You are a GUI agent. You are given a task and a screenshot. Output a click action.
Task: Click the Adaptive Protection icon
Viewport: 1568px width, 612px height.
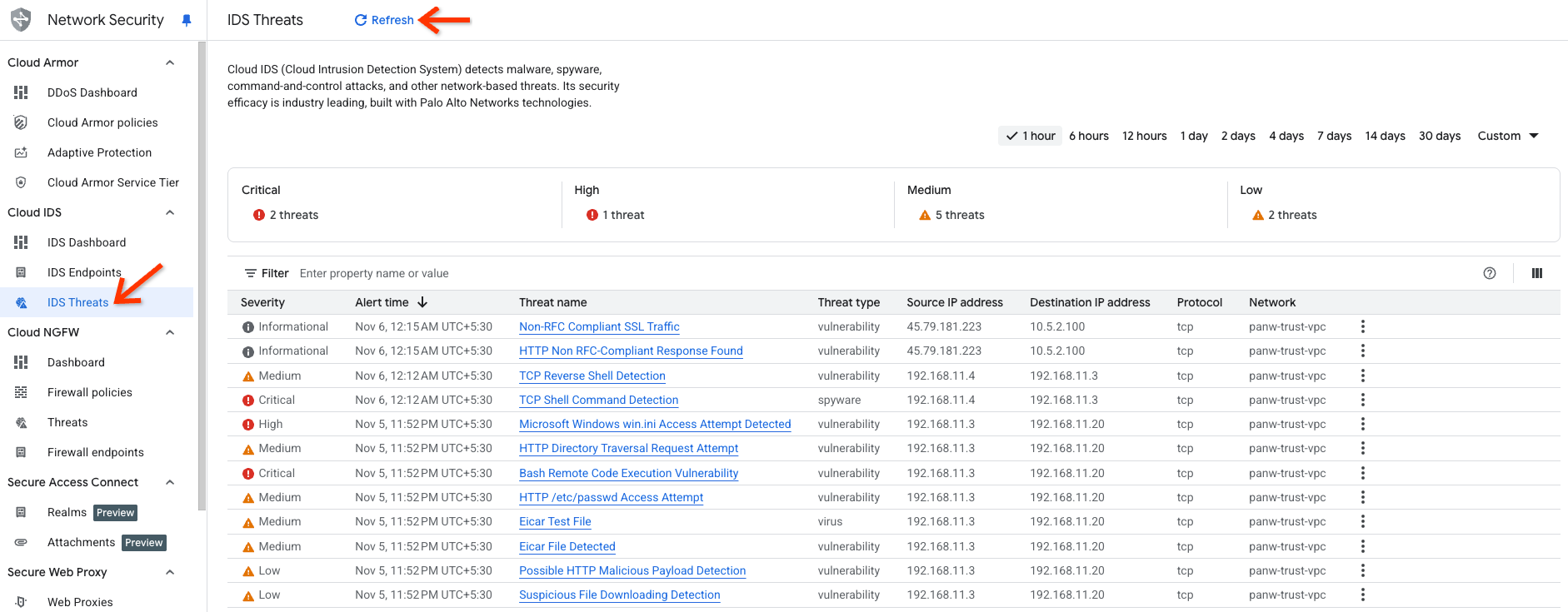(x=21, y=152)
